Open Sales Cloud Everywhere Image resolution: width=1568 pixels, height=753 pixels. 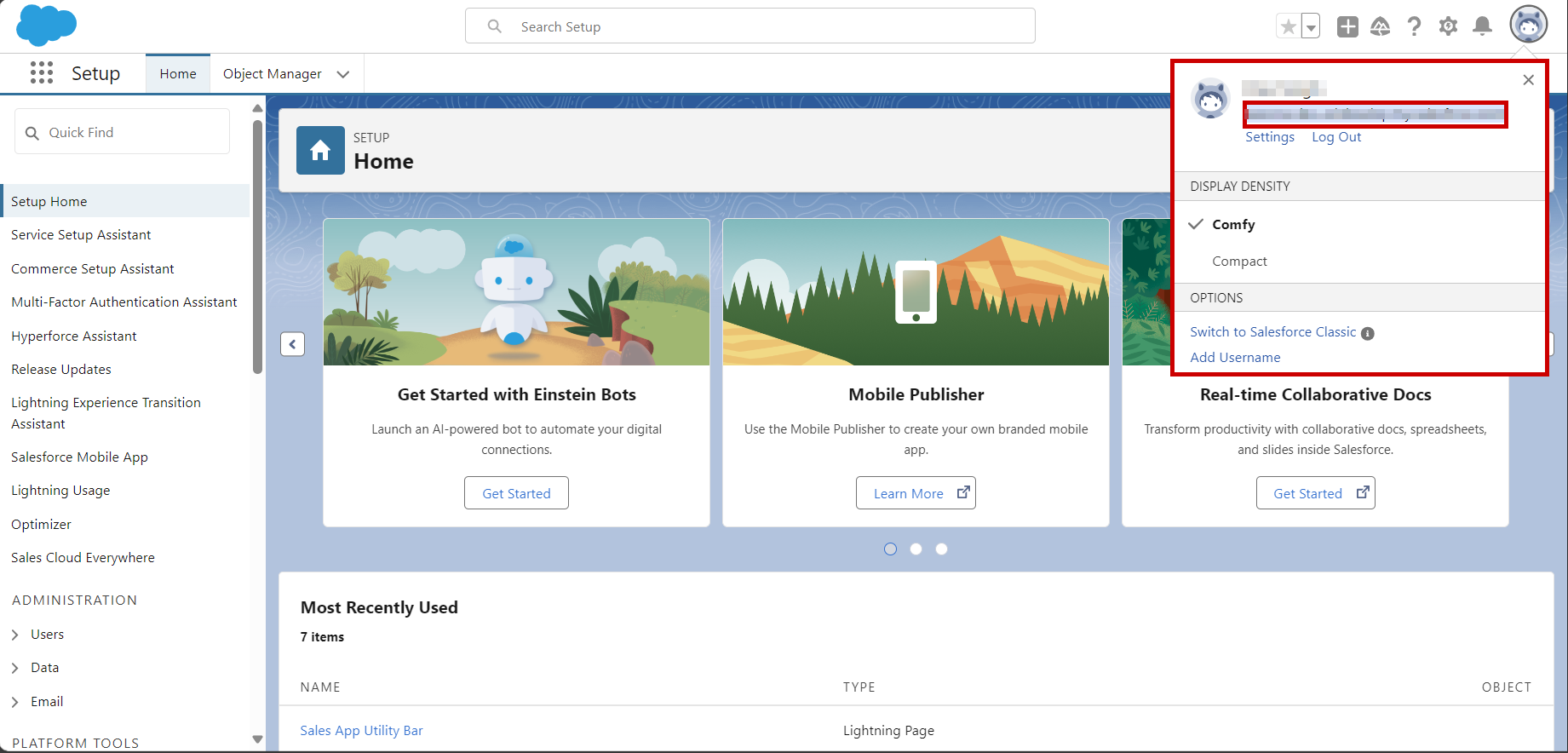[83, 558]
